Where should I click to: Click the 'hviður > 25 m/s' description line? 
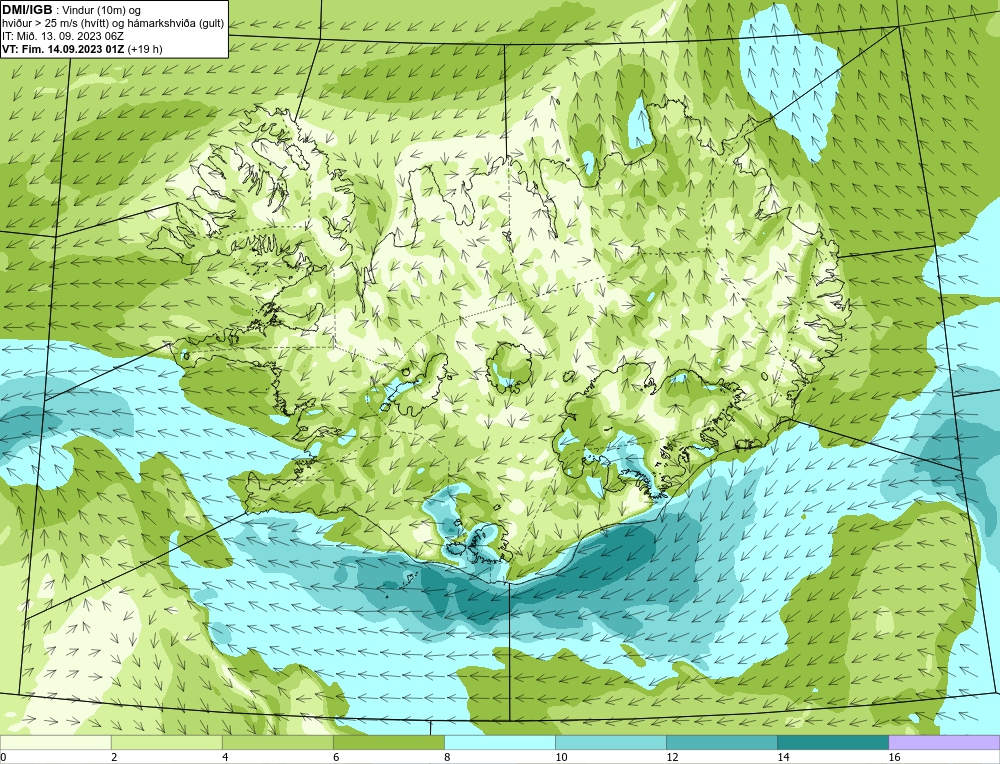click(113, 23)
